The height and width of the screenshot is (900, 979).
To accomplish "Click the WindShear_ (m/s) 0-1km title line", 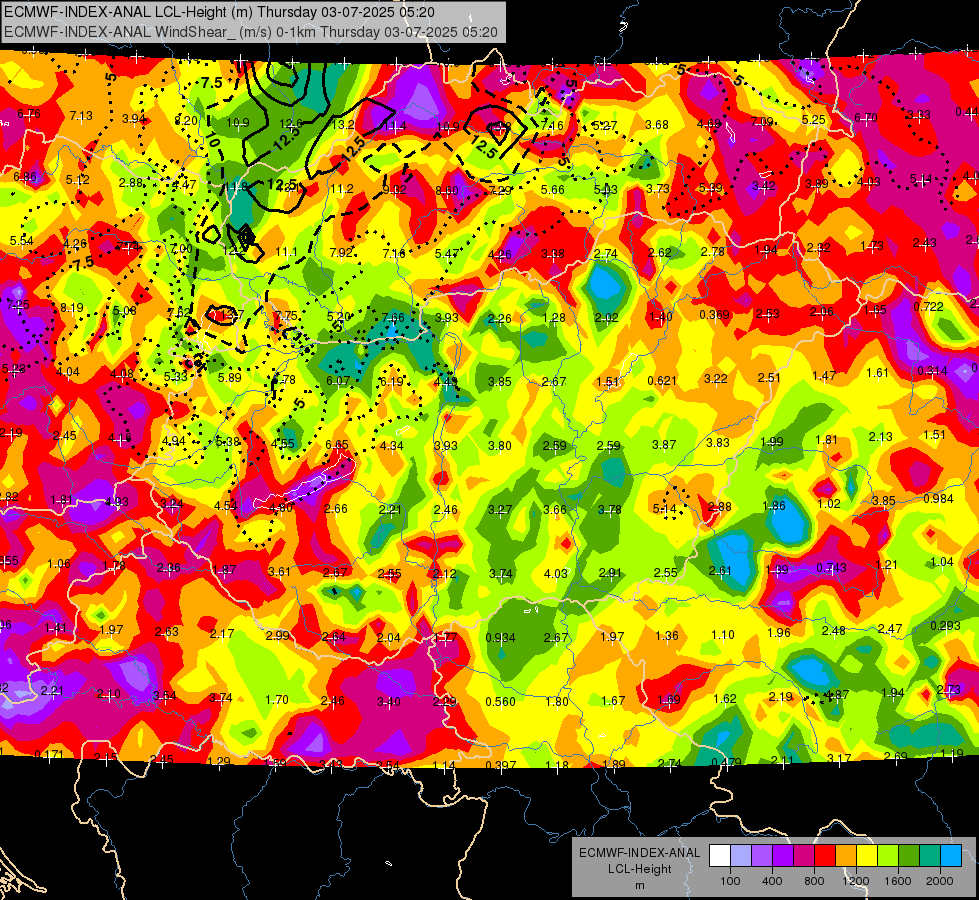I will pyautogui.click(x=250, y=32).
